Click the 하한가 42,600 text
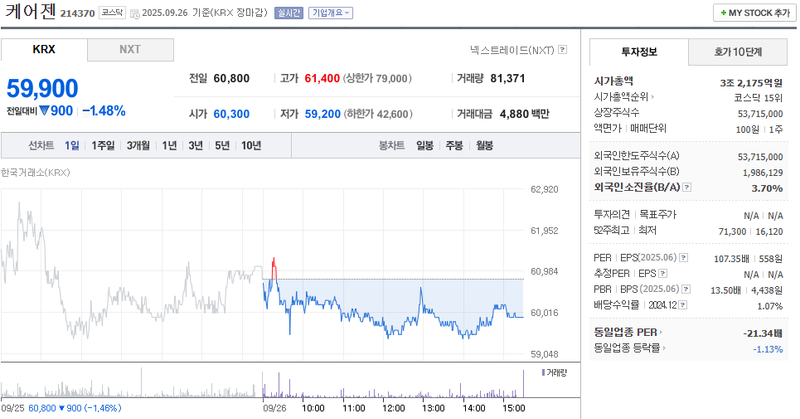This screenshot has width=800, height=419. tap(378, 114)
